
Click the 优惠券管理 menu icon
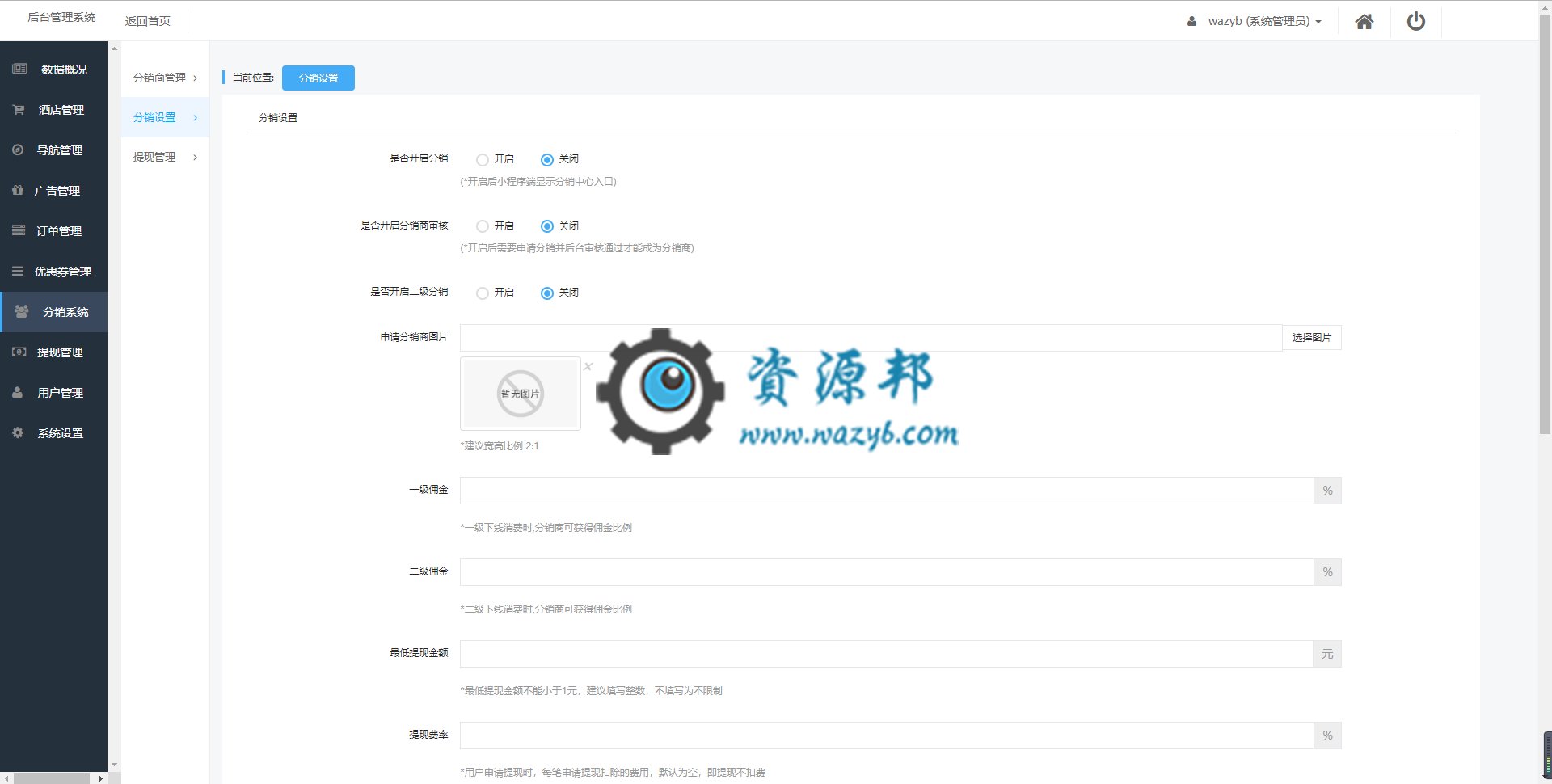coord(18,271)
